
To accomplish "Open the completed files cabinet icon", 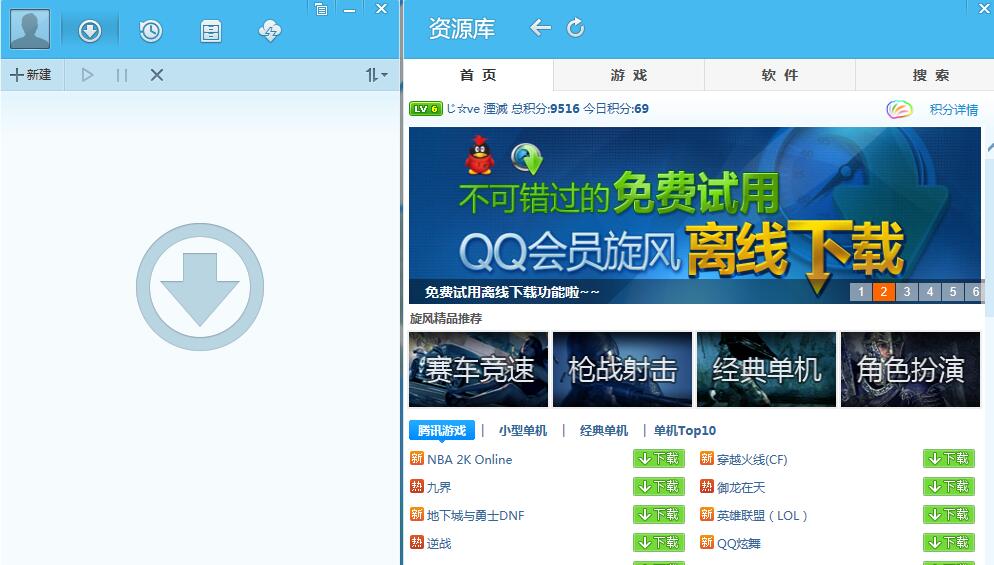I will coord(210,31).
